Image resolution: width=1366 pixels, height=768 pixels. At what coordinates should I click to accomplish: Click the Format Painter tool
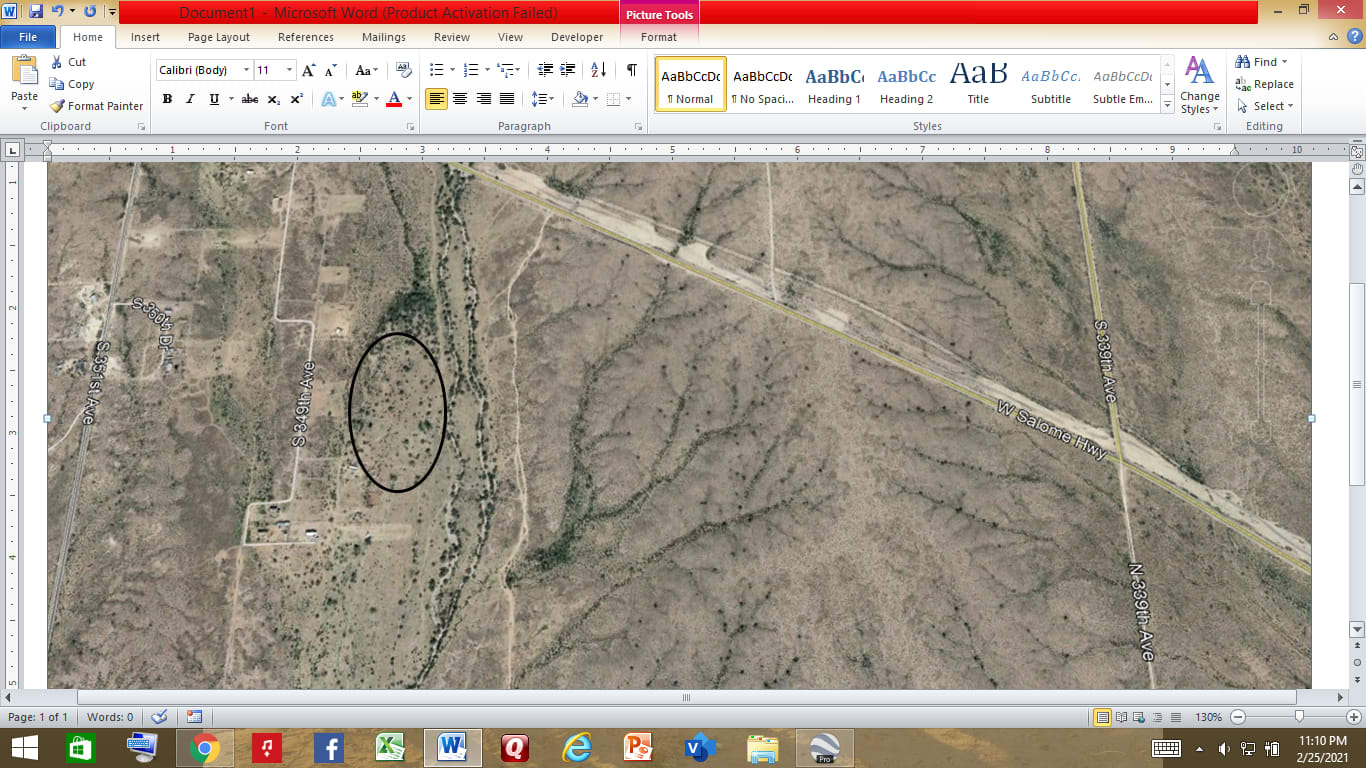(x=97, y=106)
